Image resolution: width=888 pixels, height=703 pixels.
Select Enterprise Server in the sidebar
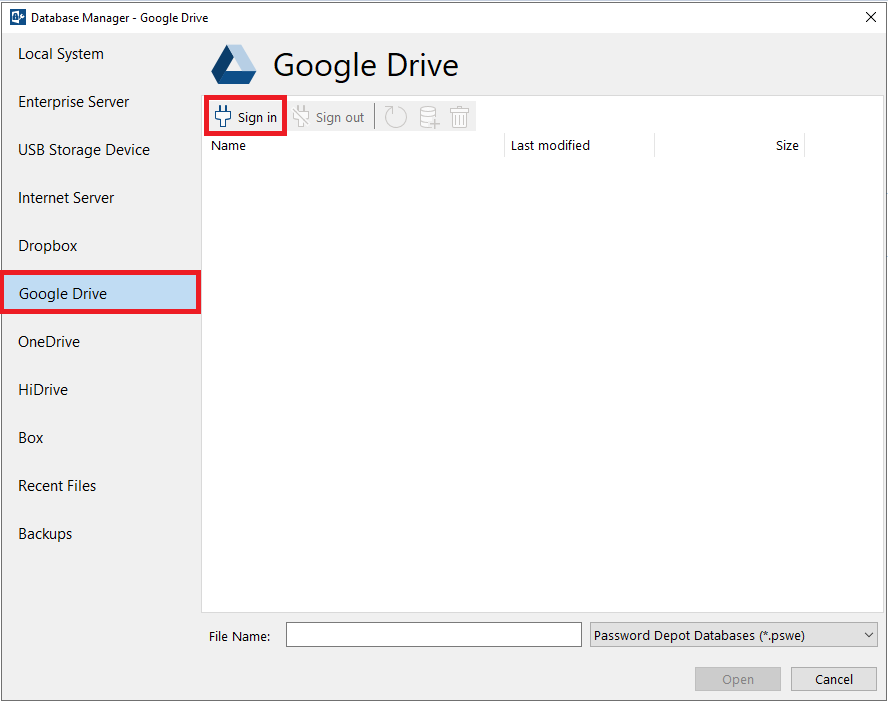[x=101, y=102]
